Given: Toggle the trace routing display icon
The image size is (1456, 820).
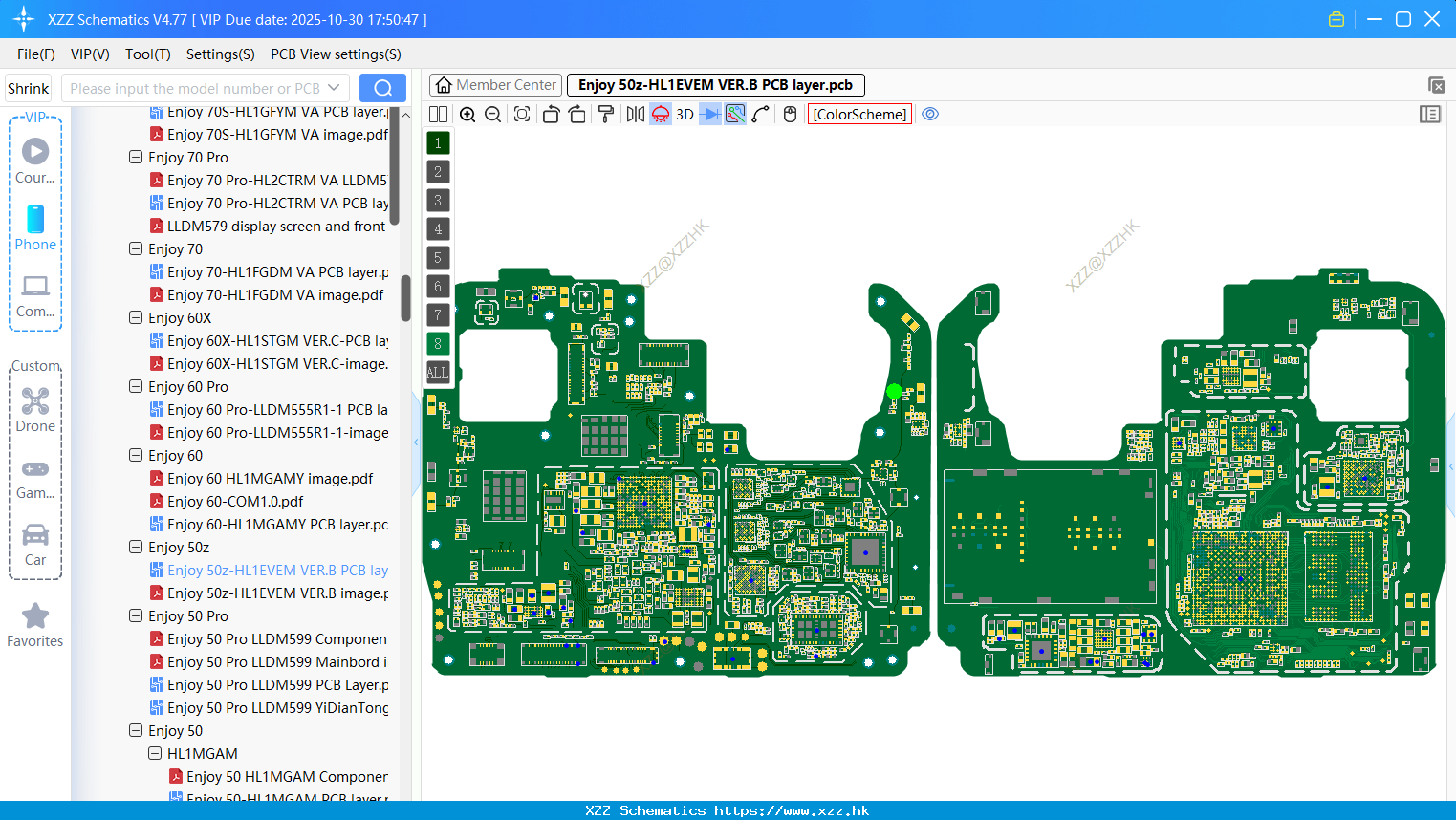Looking at the screenshot, I should click(735, 114).
